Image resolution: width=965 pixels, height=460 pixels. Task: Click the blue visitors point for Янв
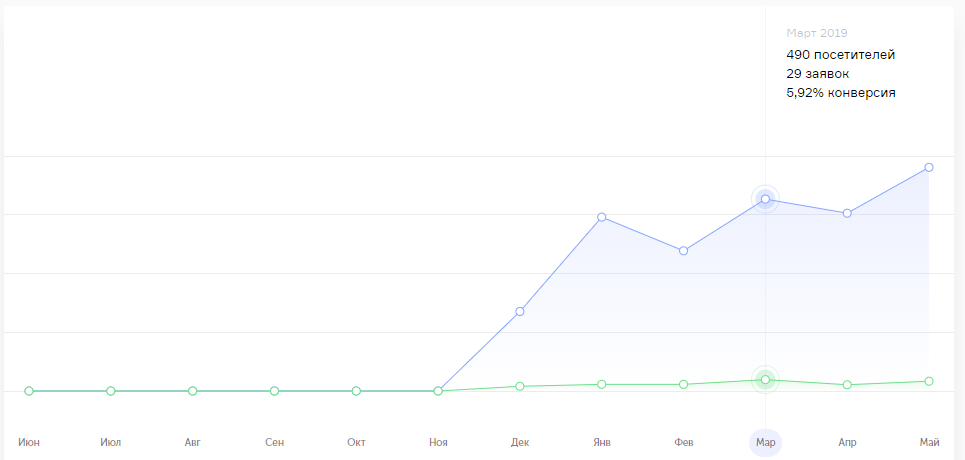tap(602, 217)
